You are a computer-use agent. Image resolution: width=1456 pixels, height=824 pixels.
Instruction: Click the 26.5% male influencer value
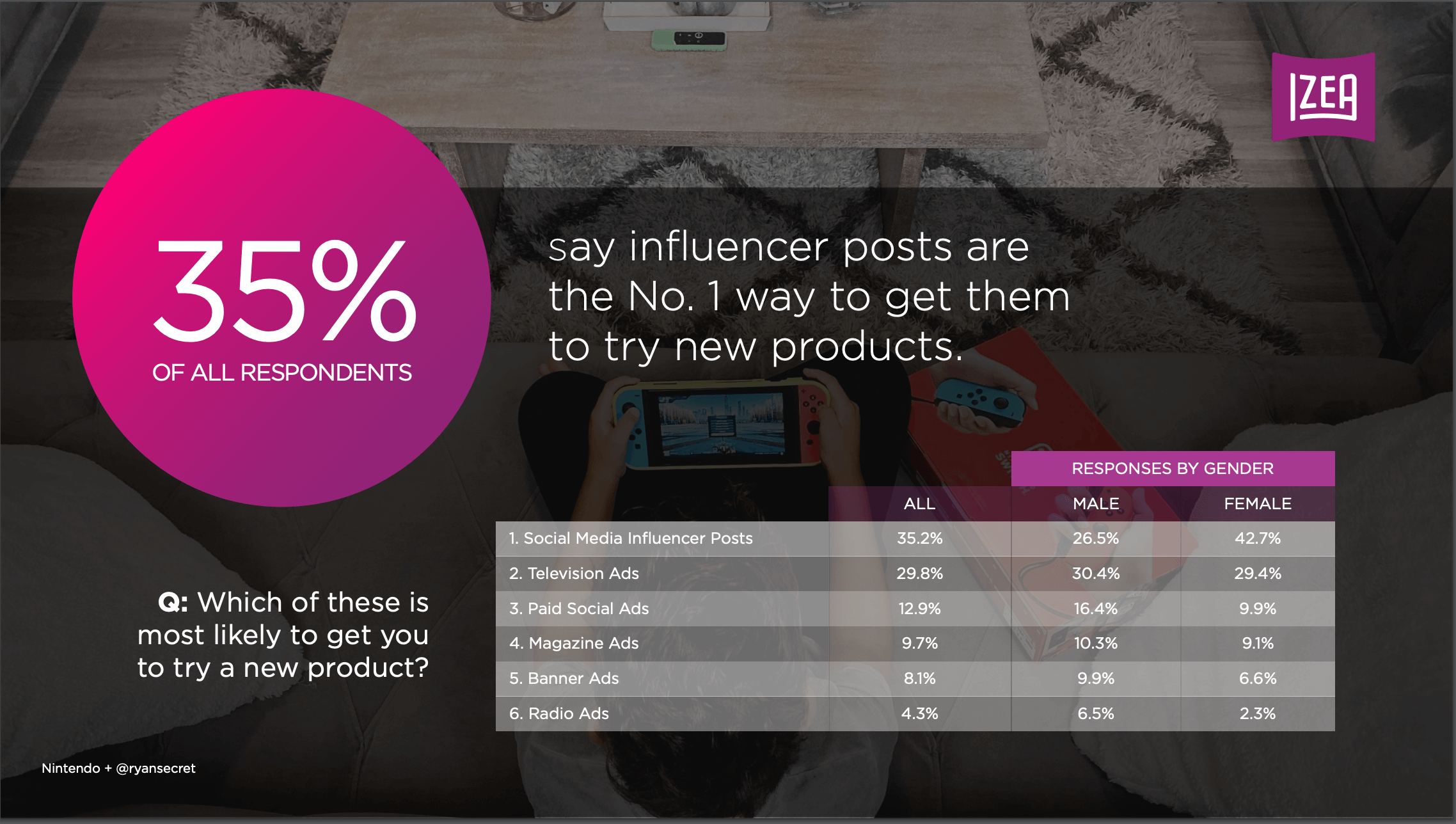1096,539
